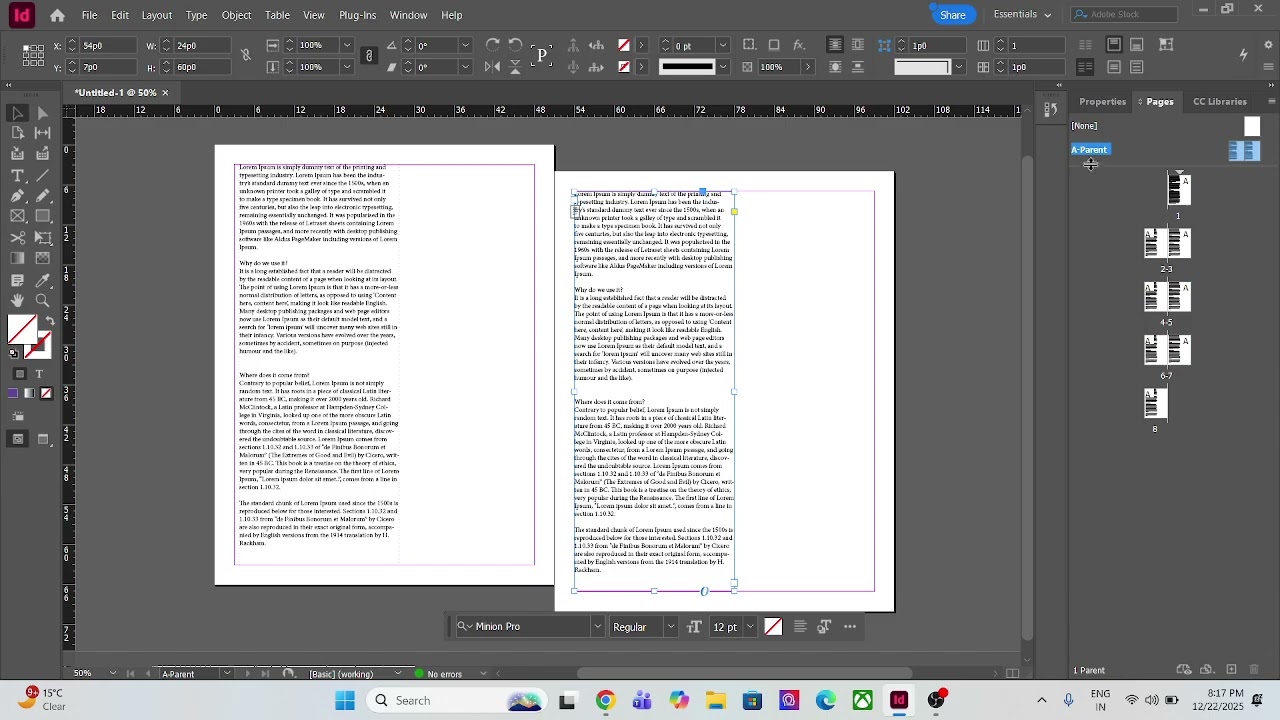Screen dimensions: 1280x720
Task: Select the Gradient Swatch tool
Action: (17, 259)
